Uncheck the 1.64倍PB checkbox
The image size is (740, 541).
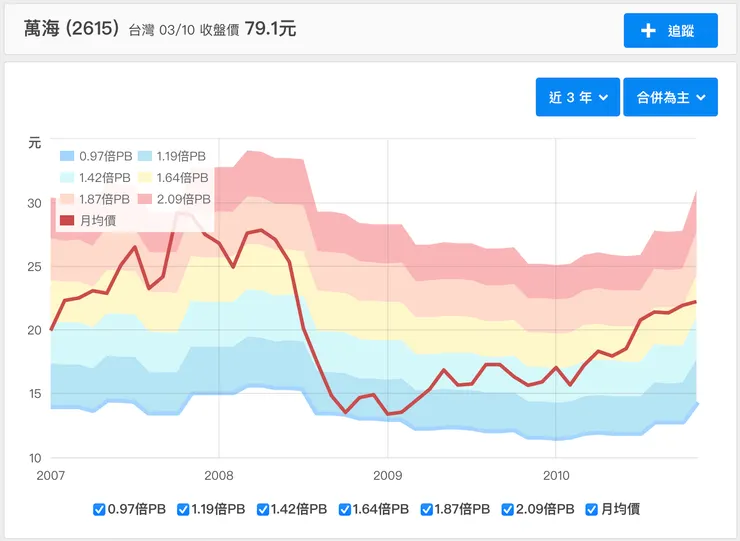345,510
